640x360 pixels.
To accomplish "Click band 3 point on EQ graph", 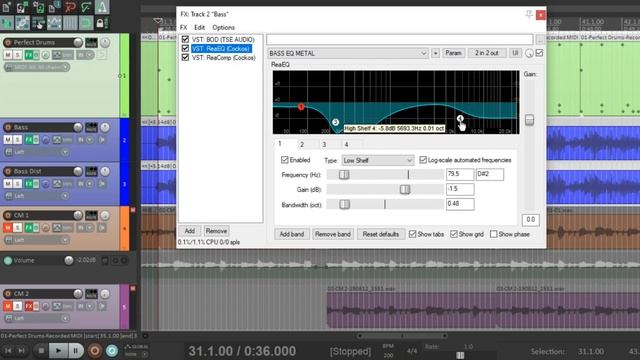I will [x=336, y=122].
